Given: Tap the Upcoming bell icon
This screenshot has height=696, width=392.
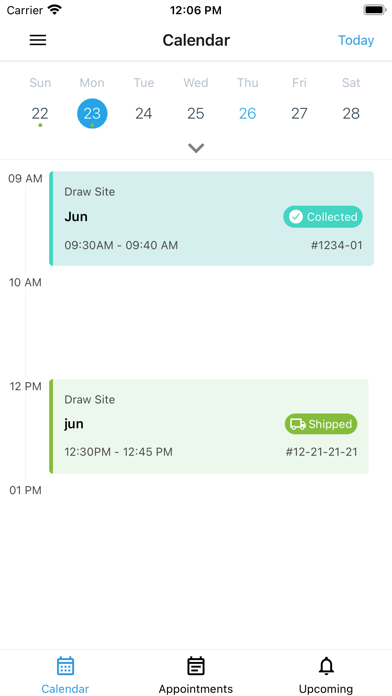Looking at the screenshot, I should tap(326, 666).
